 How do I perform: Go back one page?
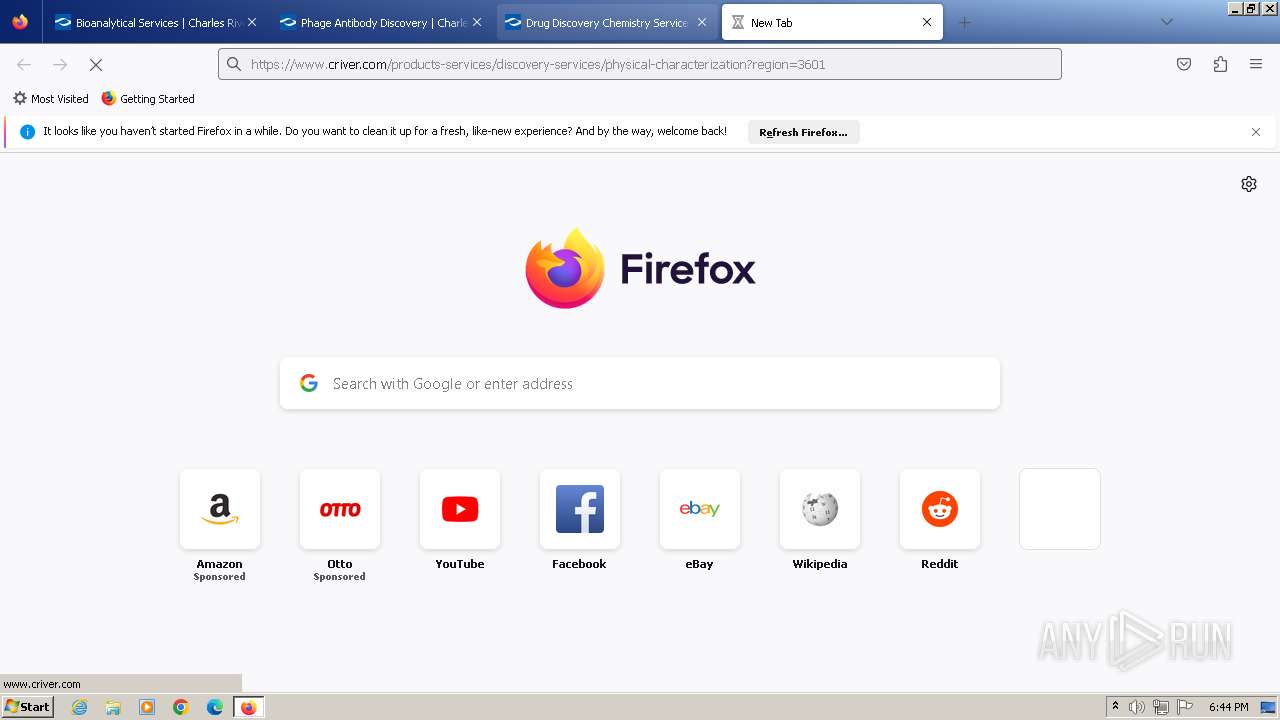tap(24, 64)
